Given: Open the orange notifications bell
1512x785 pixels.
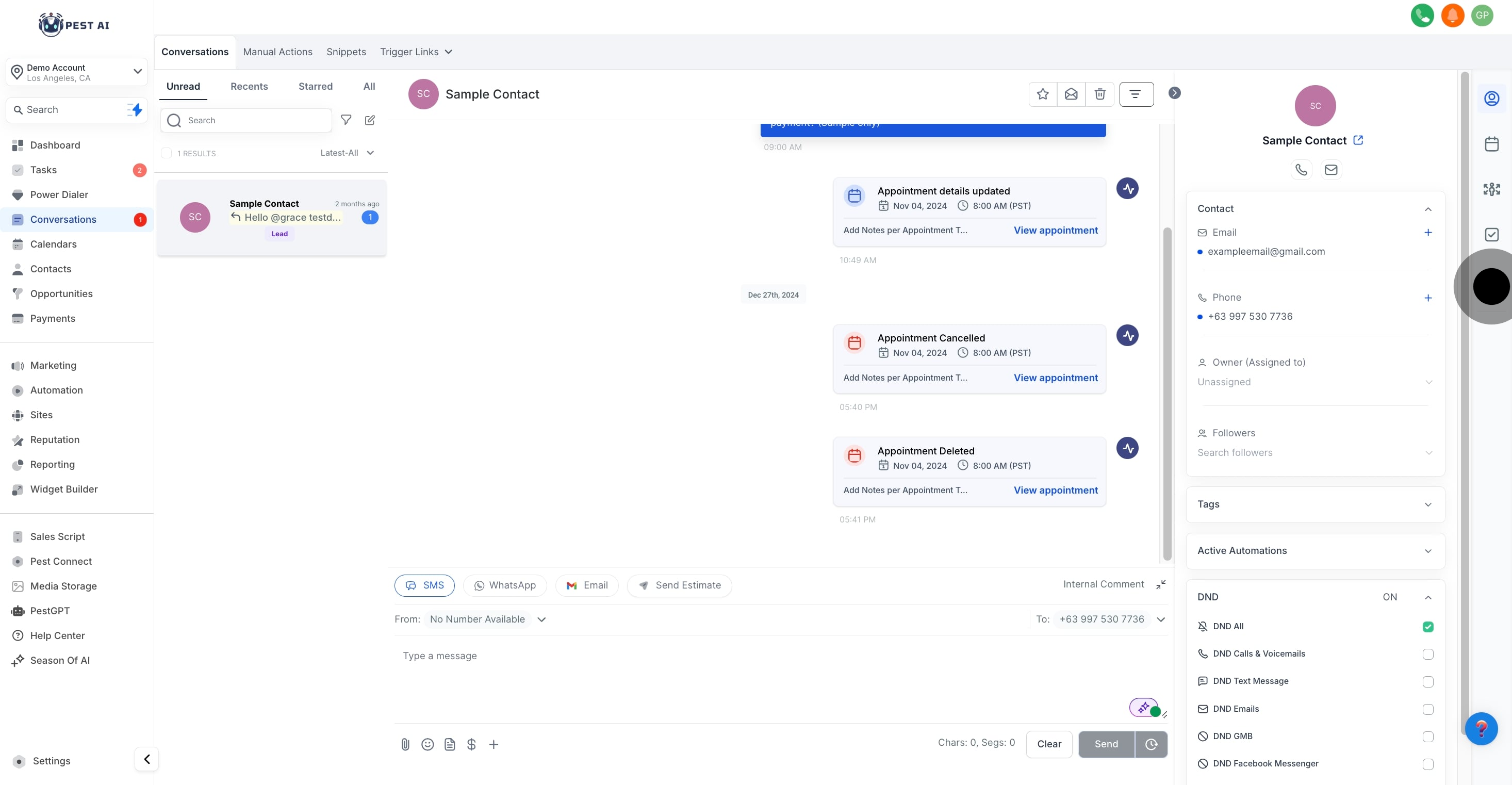Looking at the screenshot, I should 1452,15.
